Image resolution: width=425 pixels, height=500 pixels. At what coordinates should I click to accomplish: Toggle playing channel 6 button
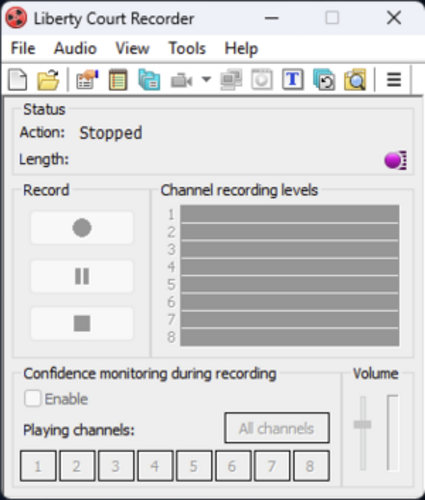pos(233,466)
